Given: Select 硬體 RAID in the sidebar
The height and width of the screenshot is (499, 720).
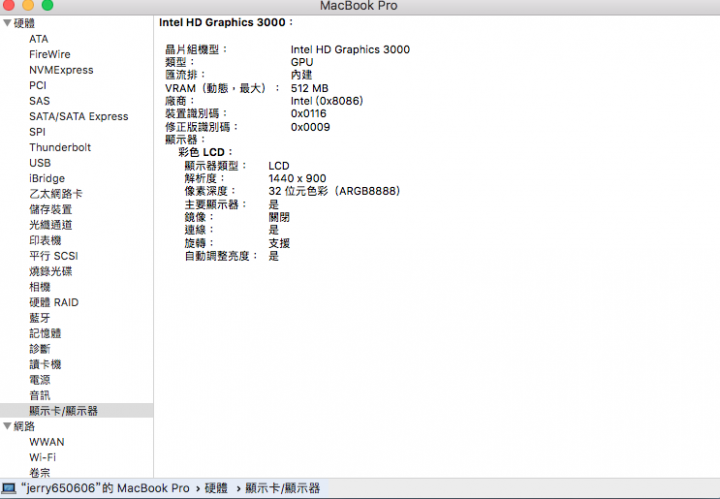Looking at the screenshot, I should point(54,303).
